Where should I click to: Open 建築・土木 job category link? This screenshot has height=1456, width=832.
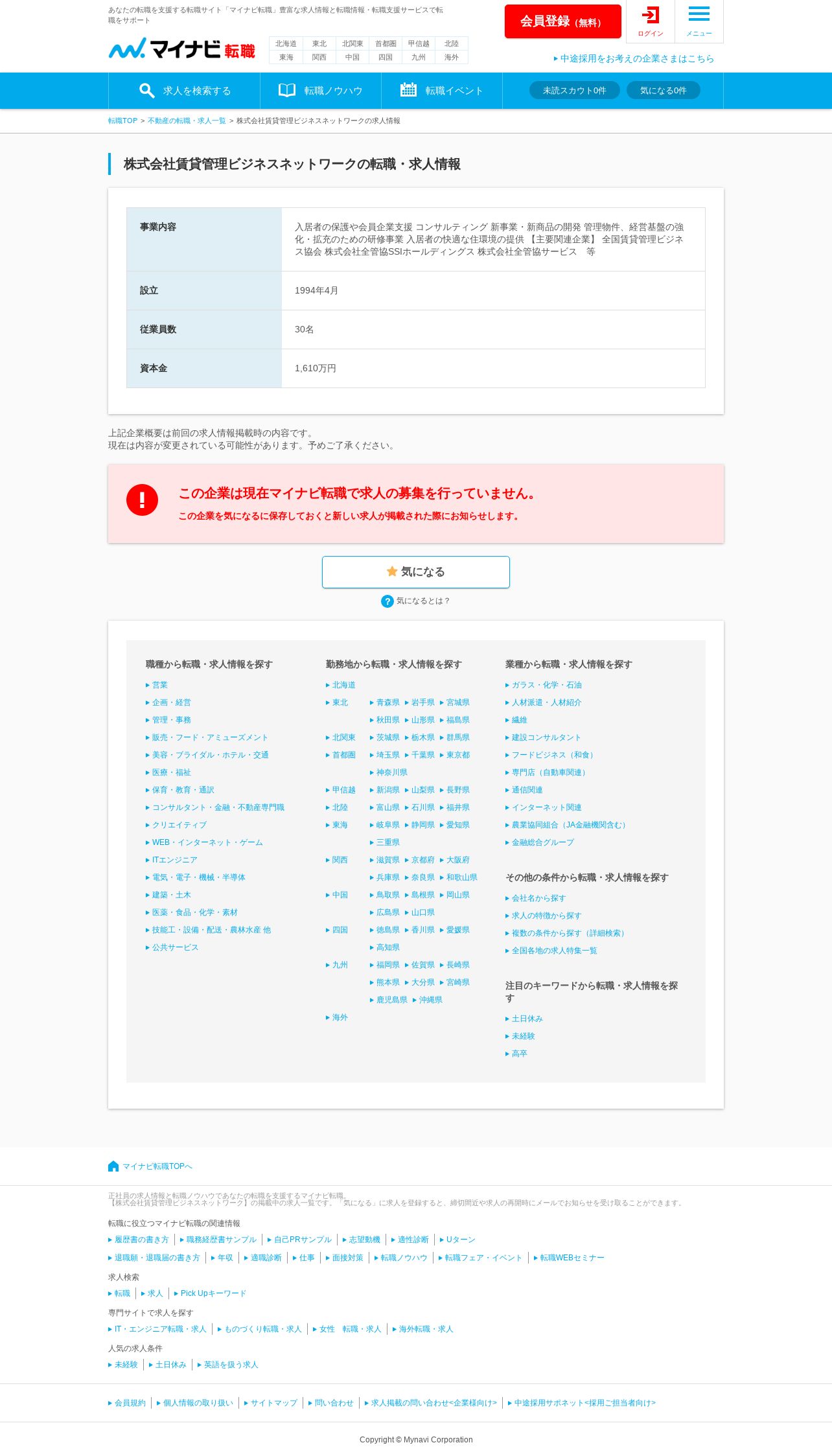(x=168, y=895)
